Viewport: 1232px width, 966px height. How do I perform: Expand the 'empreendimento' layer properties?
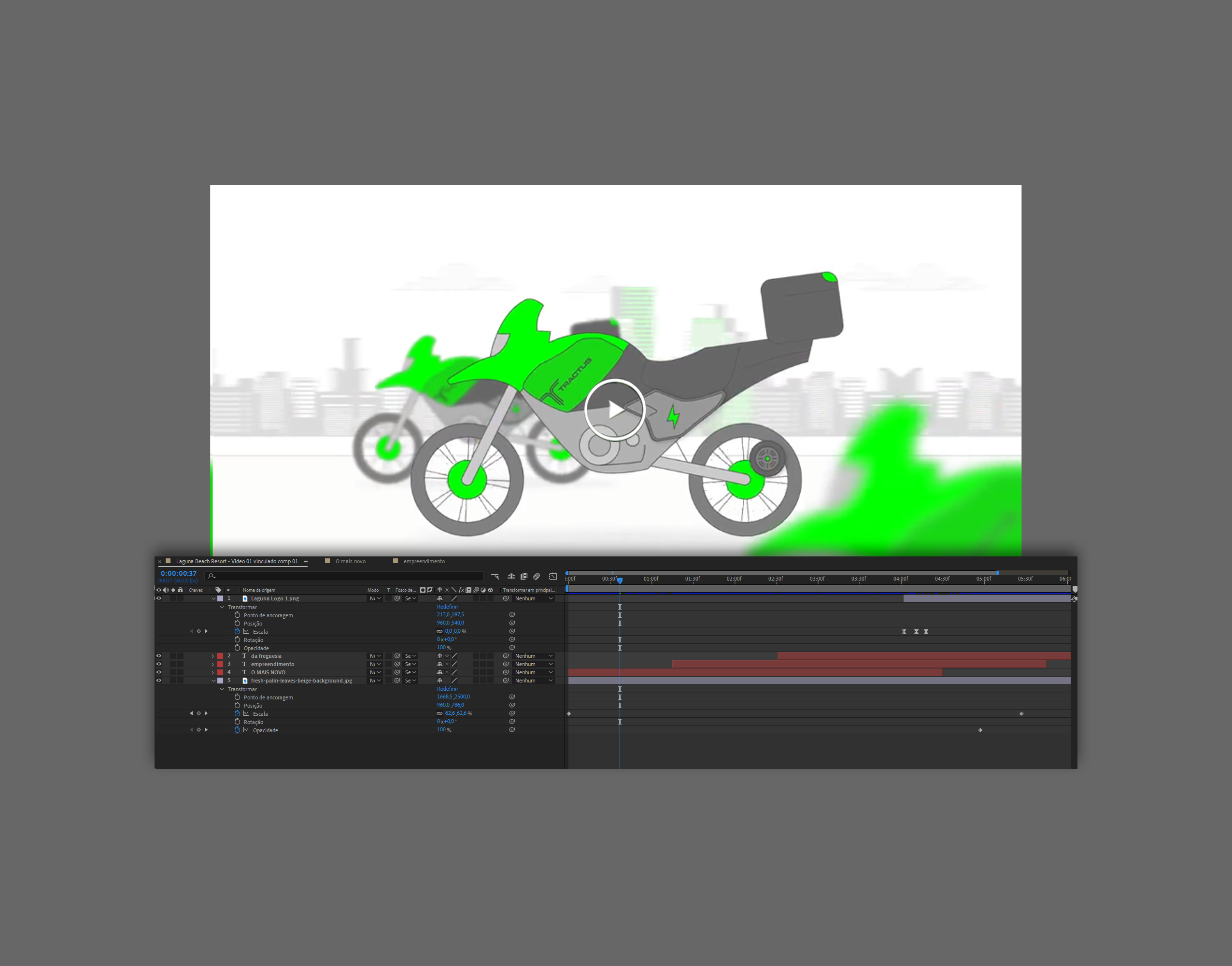(x=213, y=665)
